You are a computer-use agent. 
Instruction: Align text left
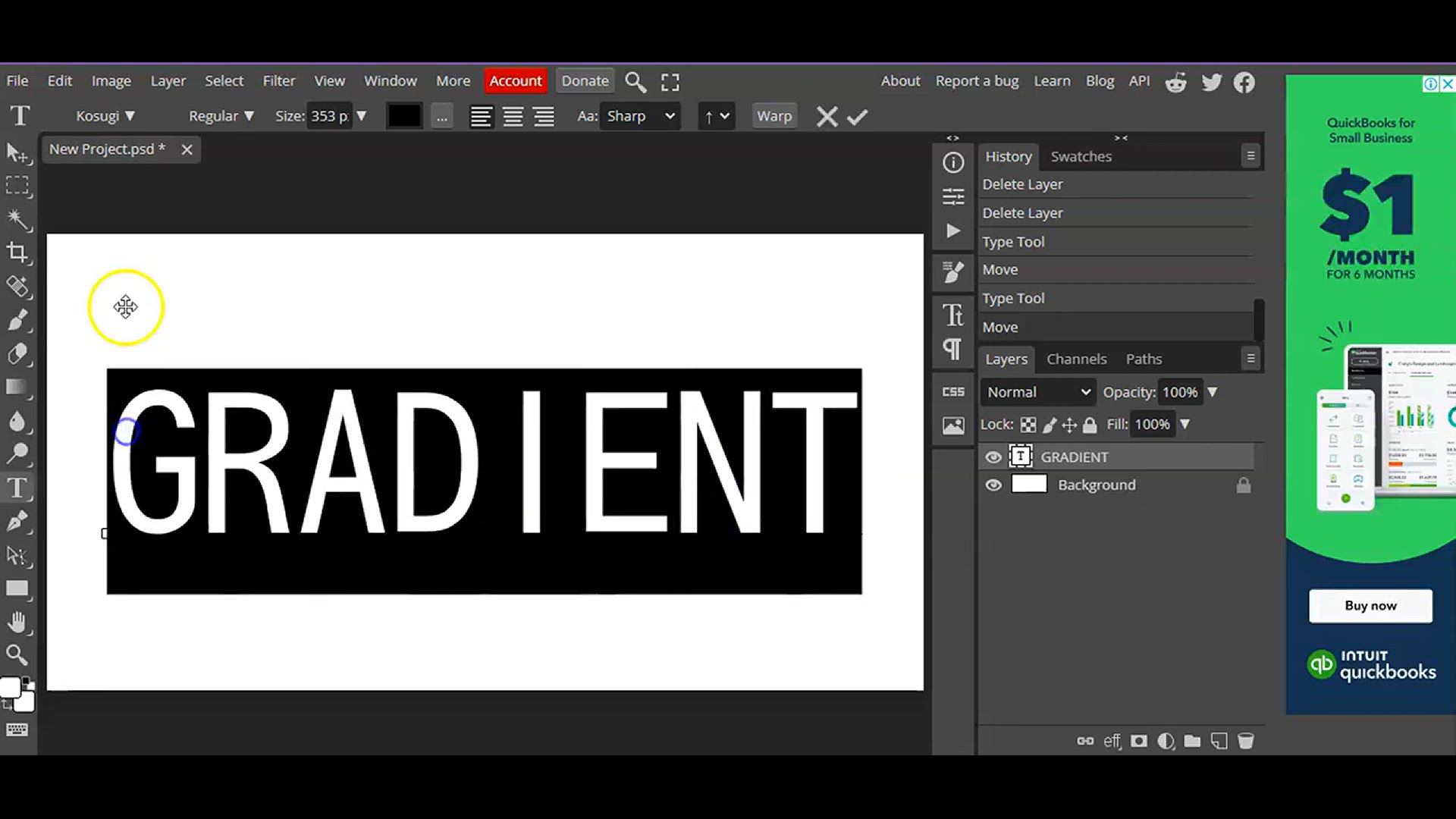click(x=481, y=117)
